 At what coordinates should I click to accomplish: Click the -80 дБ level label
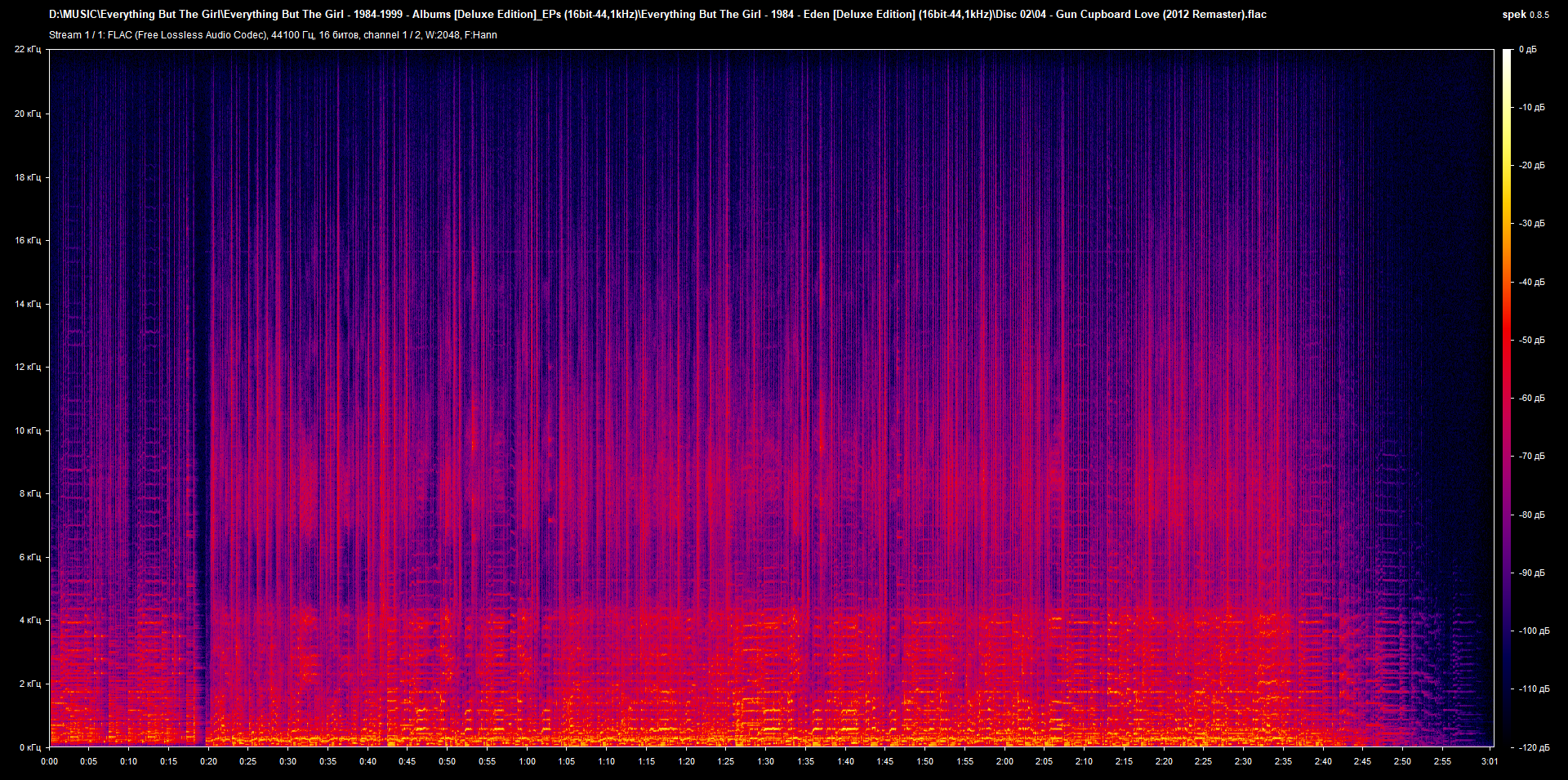tap(1532, 515)
